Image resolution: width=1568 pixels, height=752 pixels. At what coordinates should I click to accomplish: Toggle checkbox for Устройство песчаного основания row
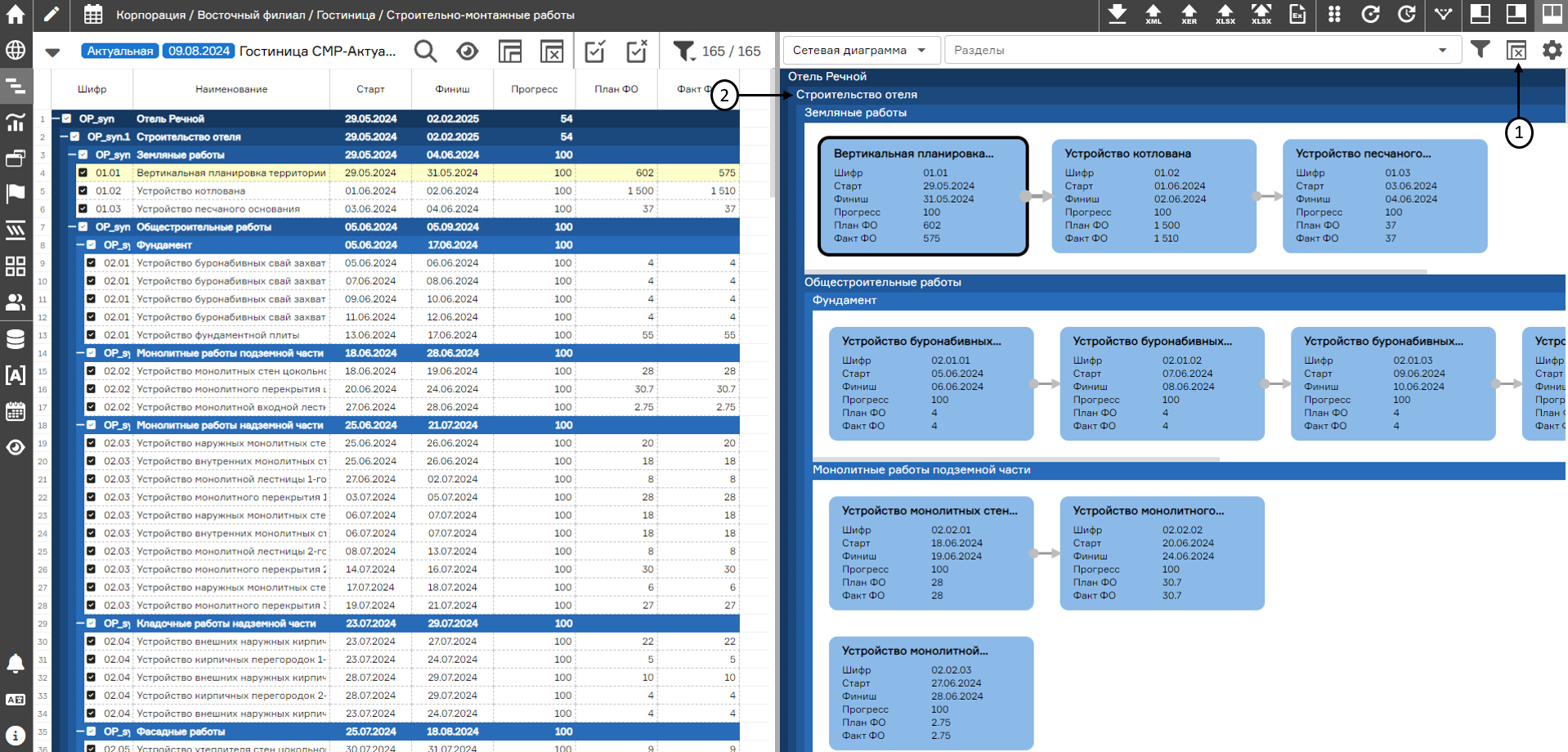[83, 208]
